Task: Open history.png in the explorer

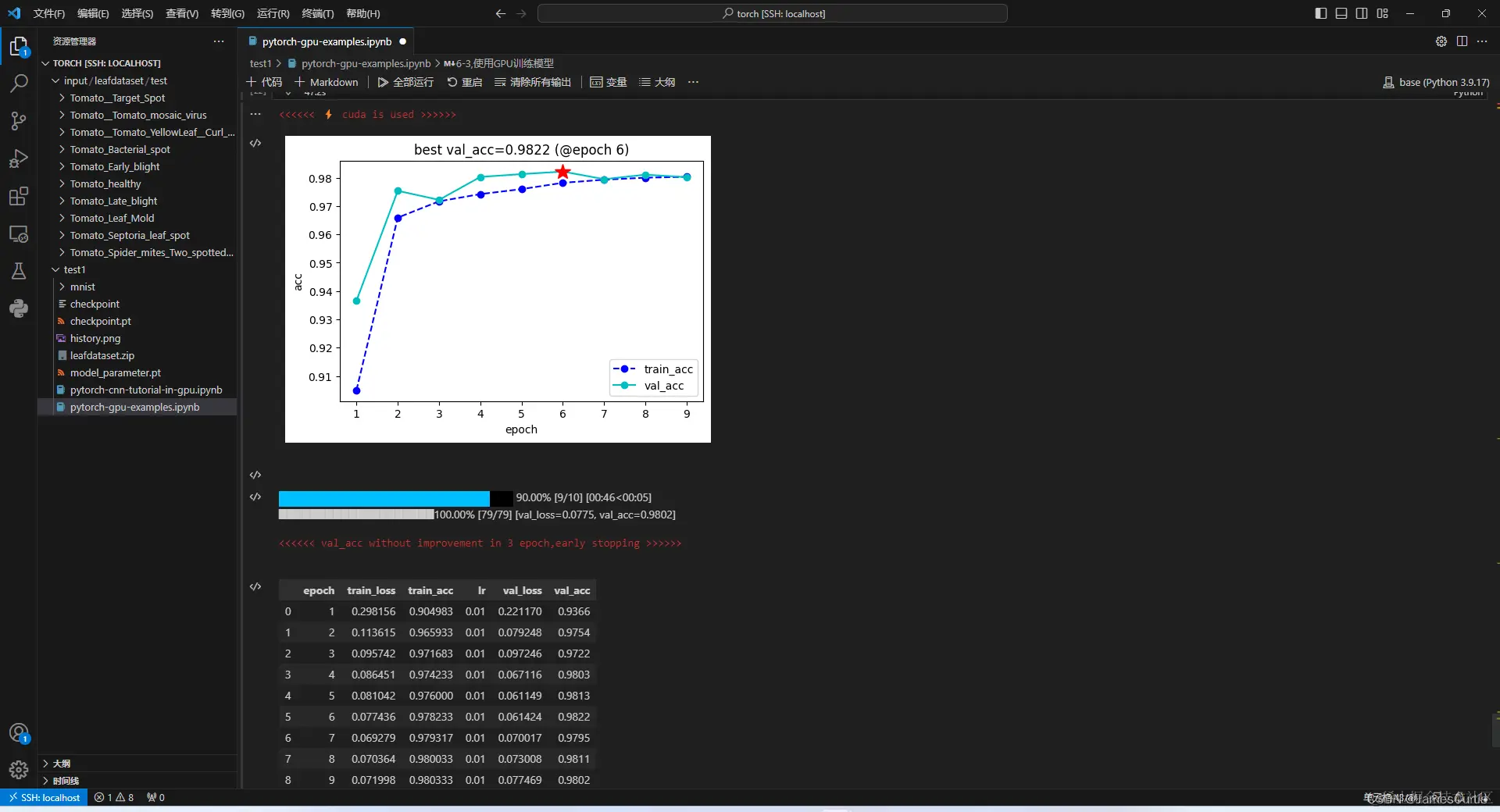Action: point(95,338)
